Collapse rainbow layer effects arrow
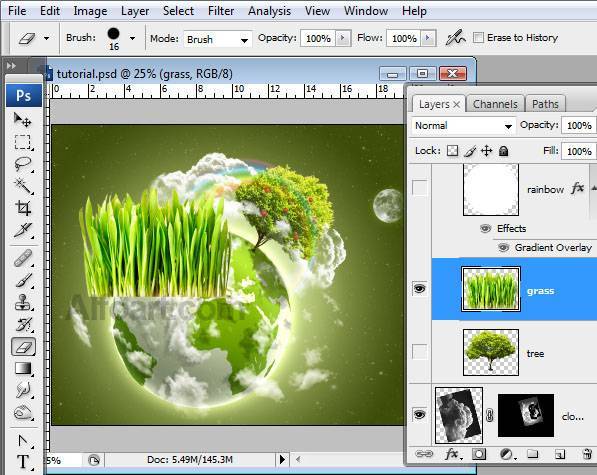 point(594,188)
